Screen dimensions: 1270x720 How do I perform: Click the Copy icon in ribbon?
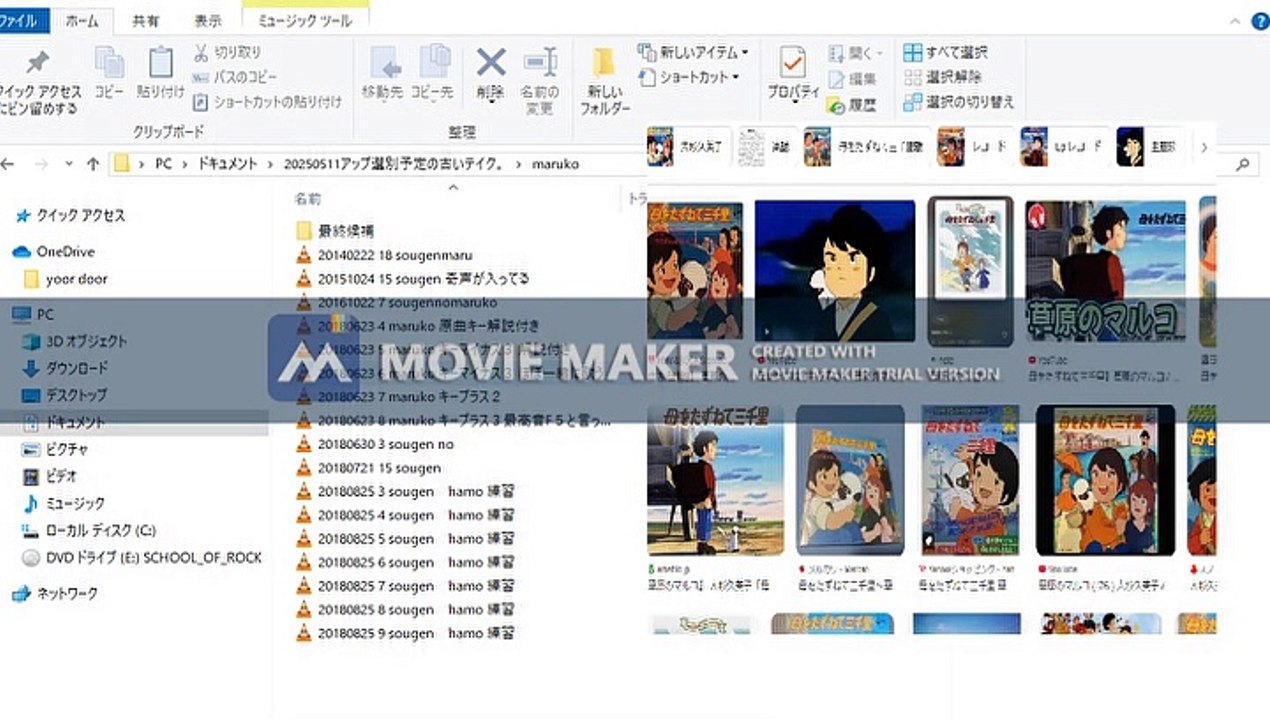click(109, 72)
